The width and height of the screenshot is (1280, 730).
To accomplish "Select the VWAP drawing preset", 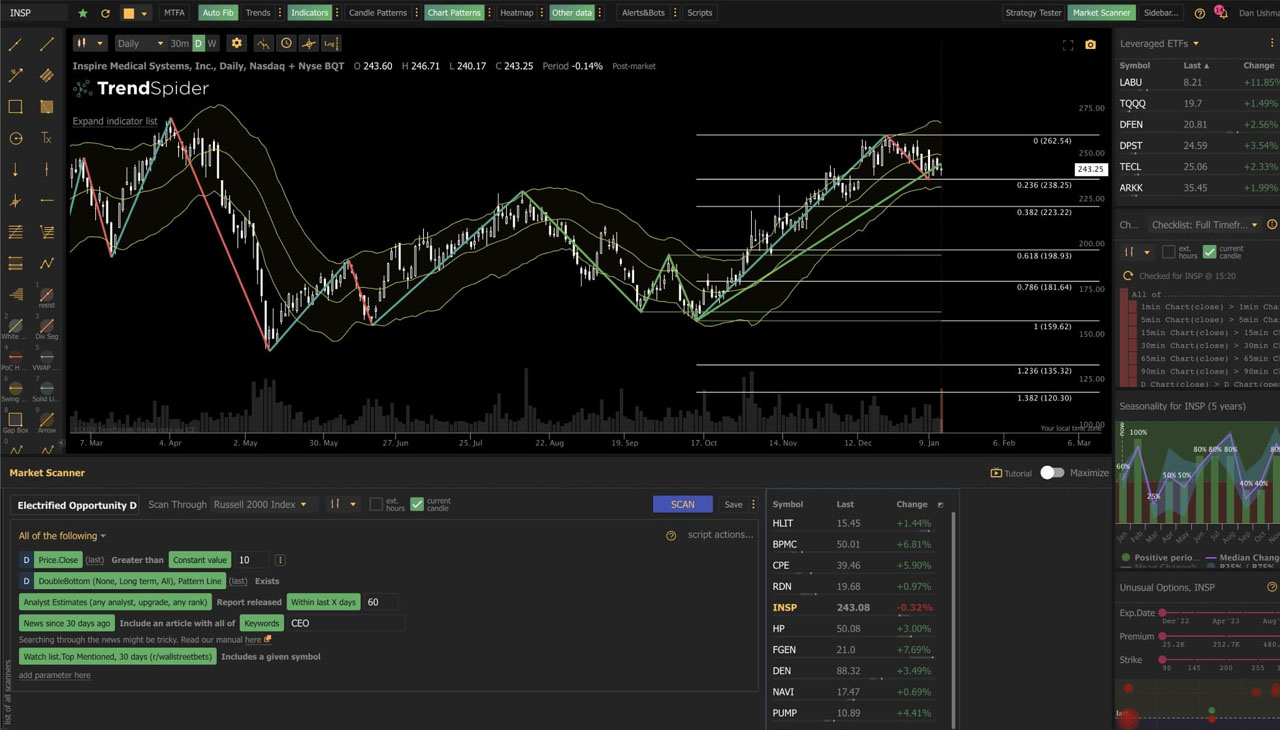I will (x=46, y=359).
